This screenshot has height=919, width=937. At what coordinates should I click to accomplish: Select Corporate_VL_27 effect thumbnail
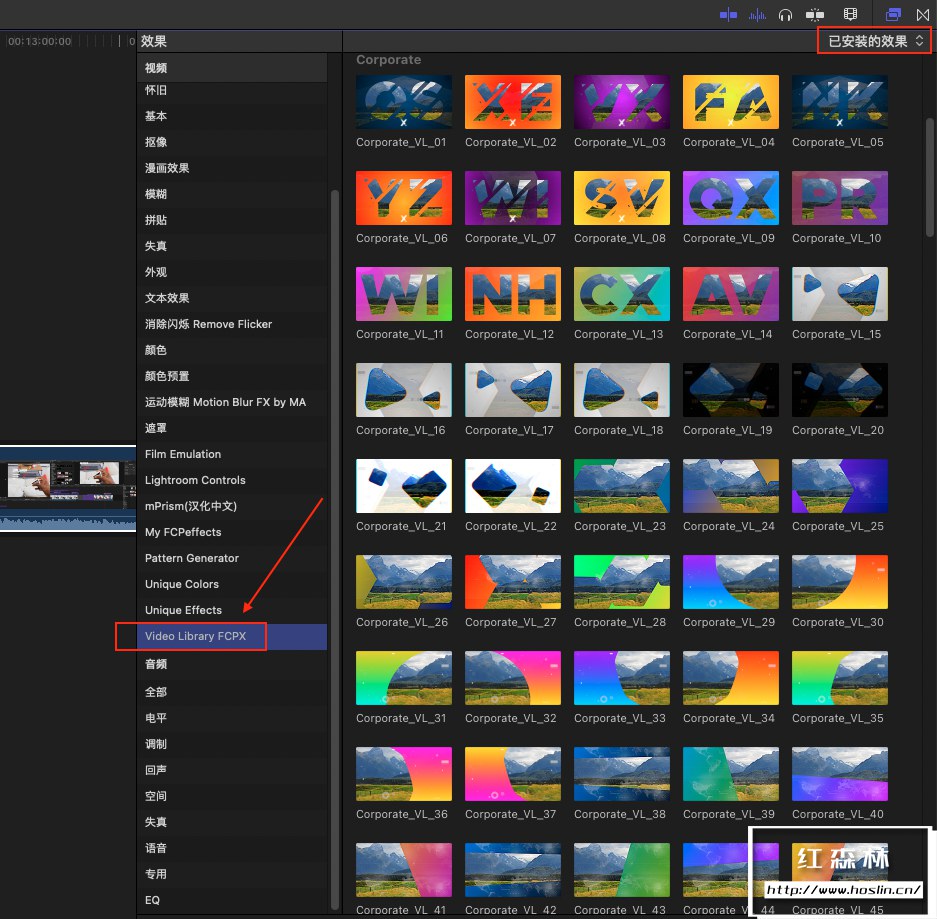513,582
